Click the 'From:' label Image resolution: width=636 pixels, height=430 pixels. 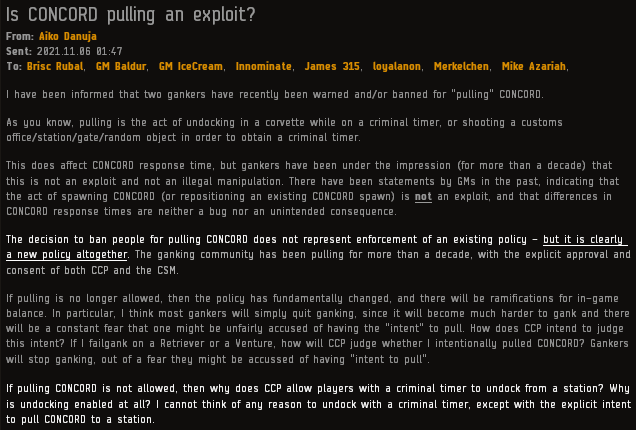pyautogui.click(x=20, y=37)
